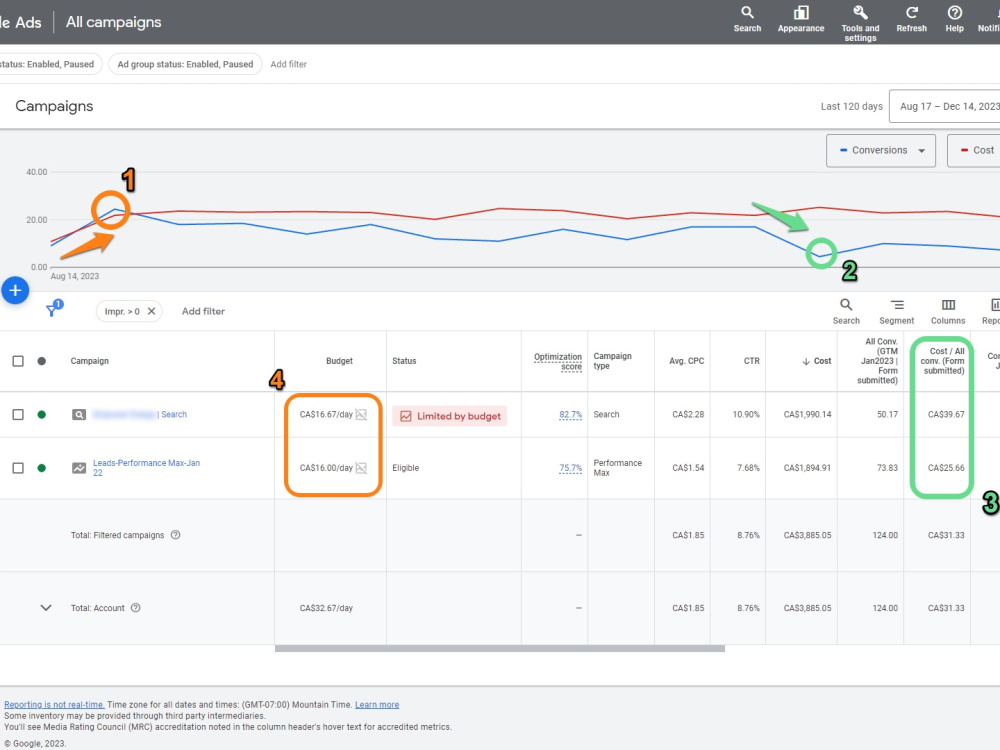Image resolution: width=1000 pixels, height=750 pixels.
Task: Click the status dot column header
Action: (x=41, y=361)
